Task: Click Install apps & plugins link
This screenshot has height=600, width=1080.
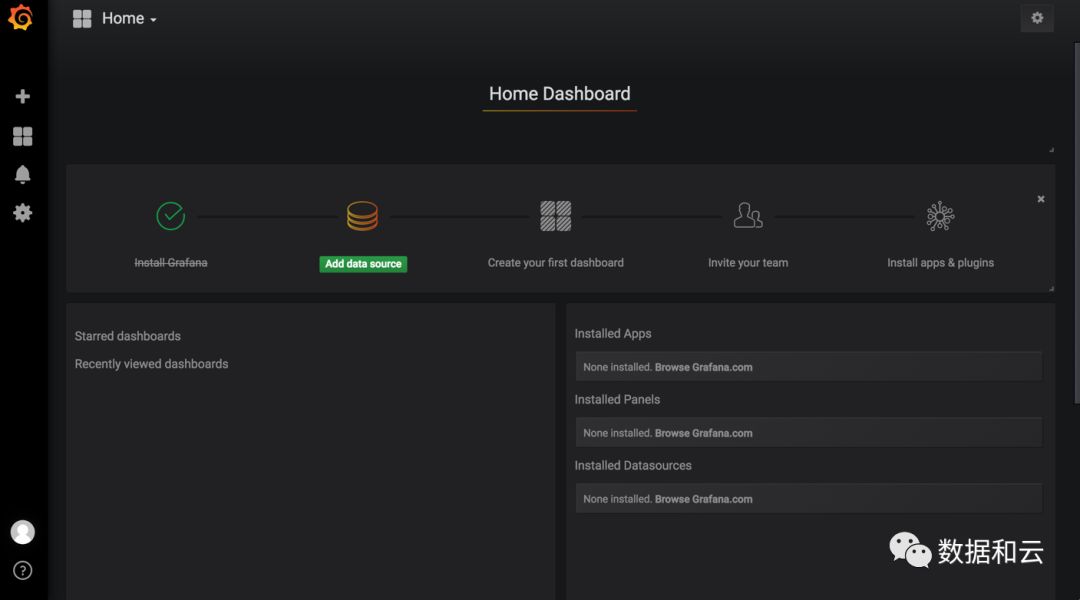Action: (x=940, y=262)
